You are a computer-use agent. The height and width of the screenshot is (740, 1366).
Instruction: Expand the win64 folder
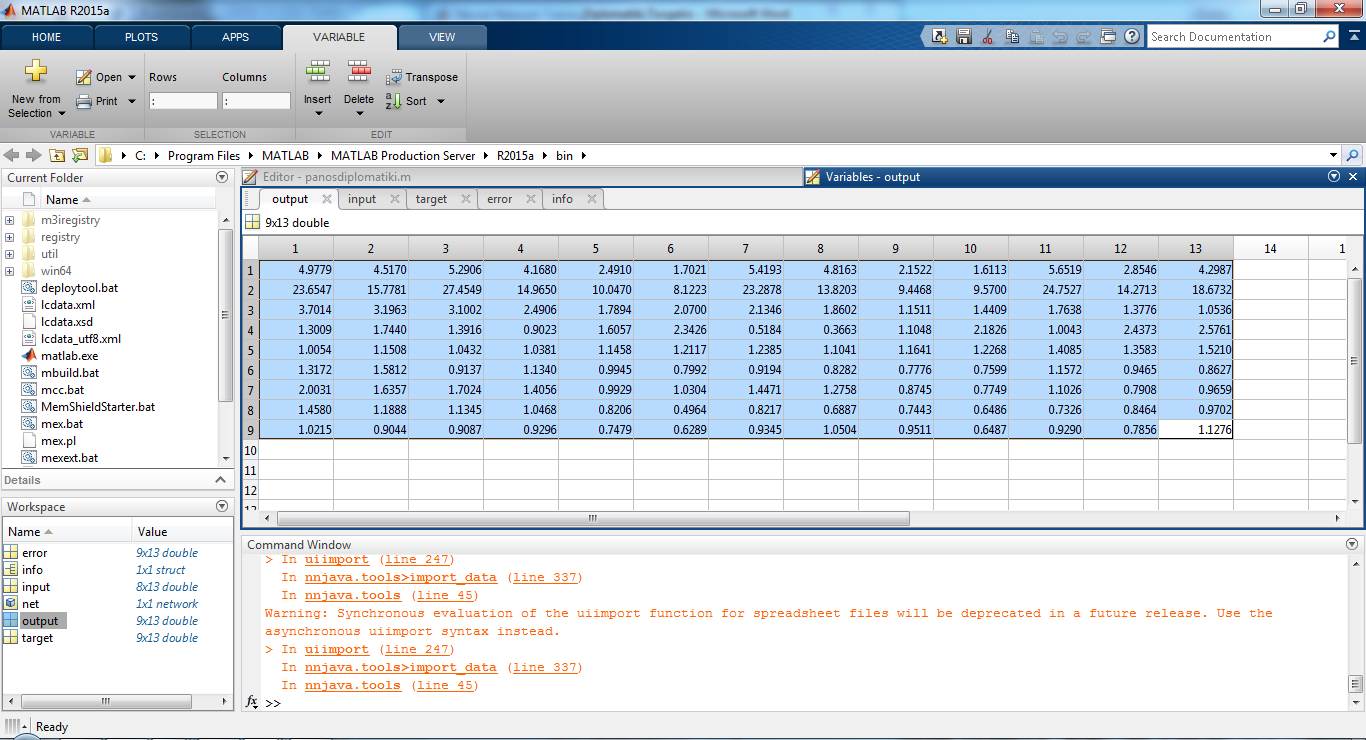(x=9, y=271)
